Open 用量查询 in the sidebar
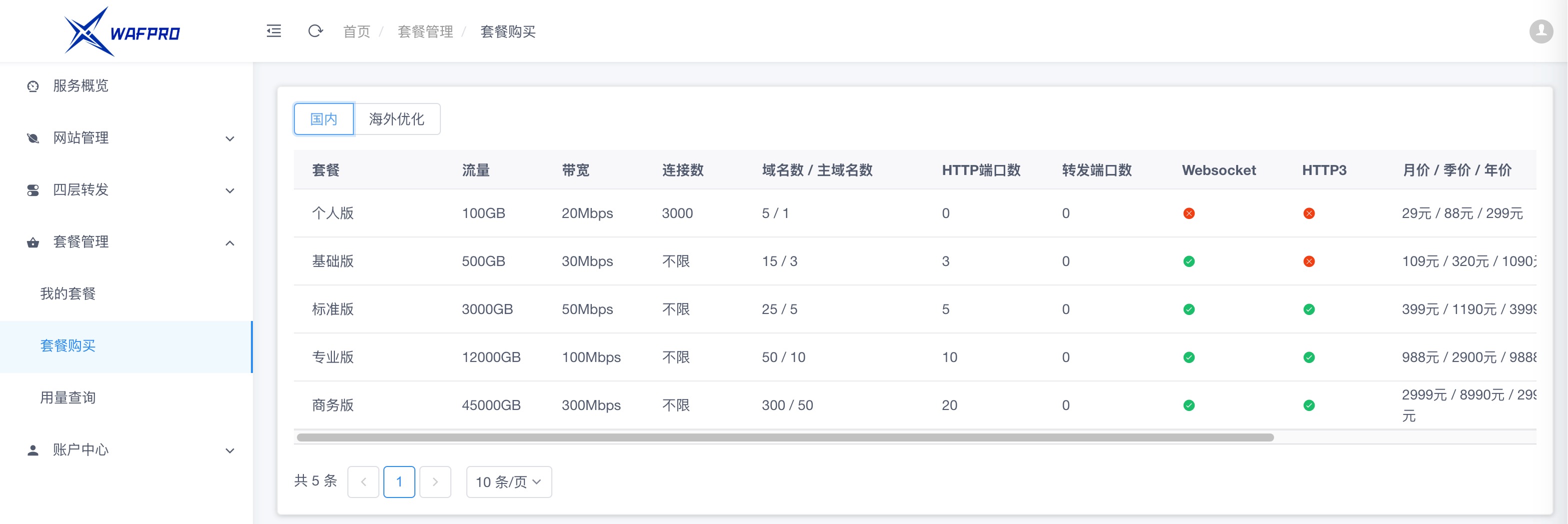This screenshot has height=524, width=1568. click(x=68, y=398)
